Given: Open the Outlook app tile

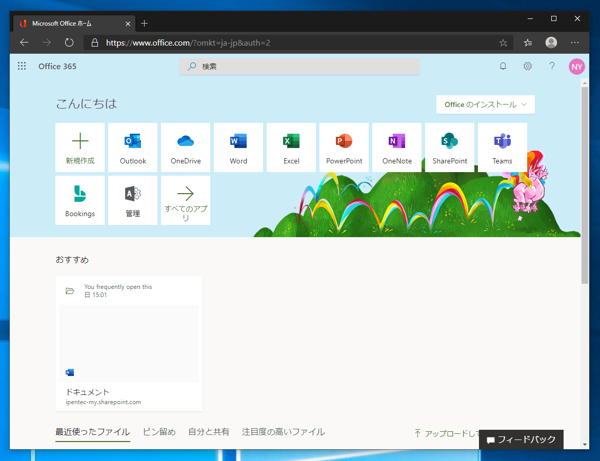Looking at the screenshot, I should point(133,147).
